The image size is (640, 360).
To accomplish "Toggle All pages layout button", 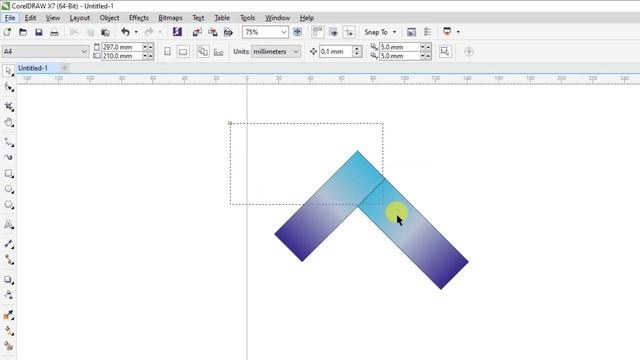I will click(203, 51).
